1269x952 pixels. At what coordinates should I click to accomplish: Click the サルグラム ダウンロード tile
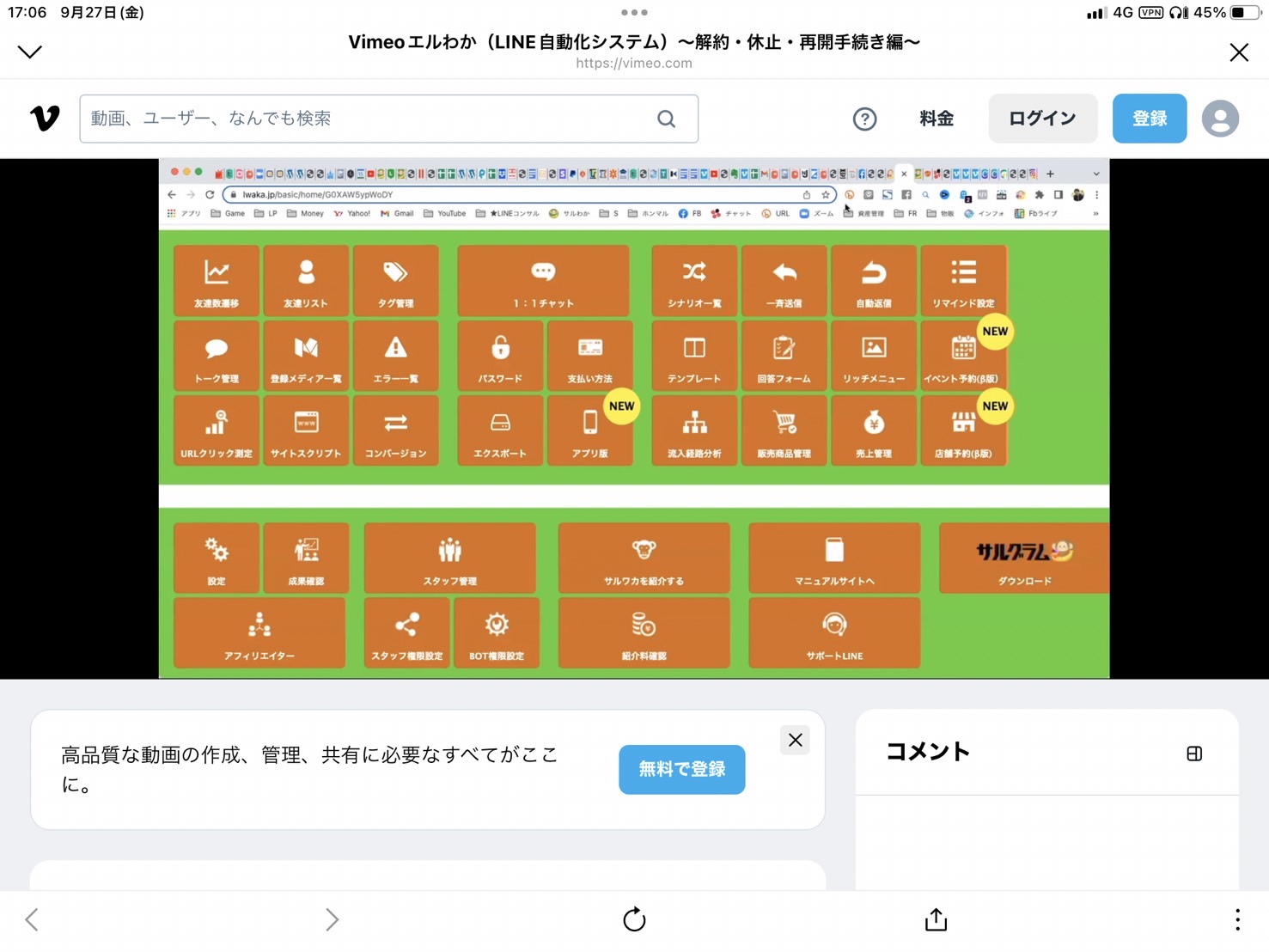click(x=1024, y=558)
